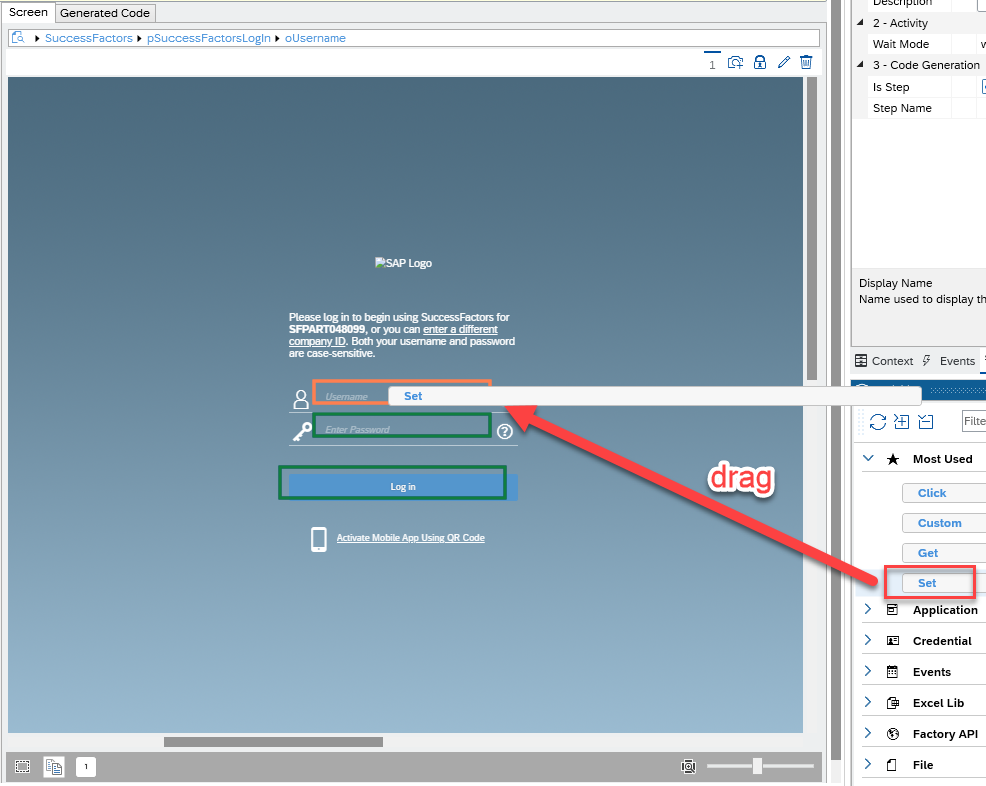Expand the Excel Lib category chevron
Screen dimensions: 986x786
868,702
